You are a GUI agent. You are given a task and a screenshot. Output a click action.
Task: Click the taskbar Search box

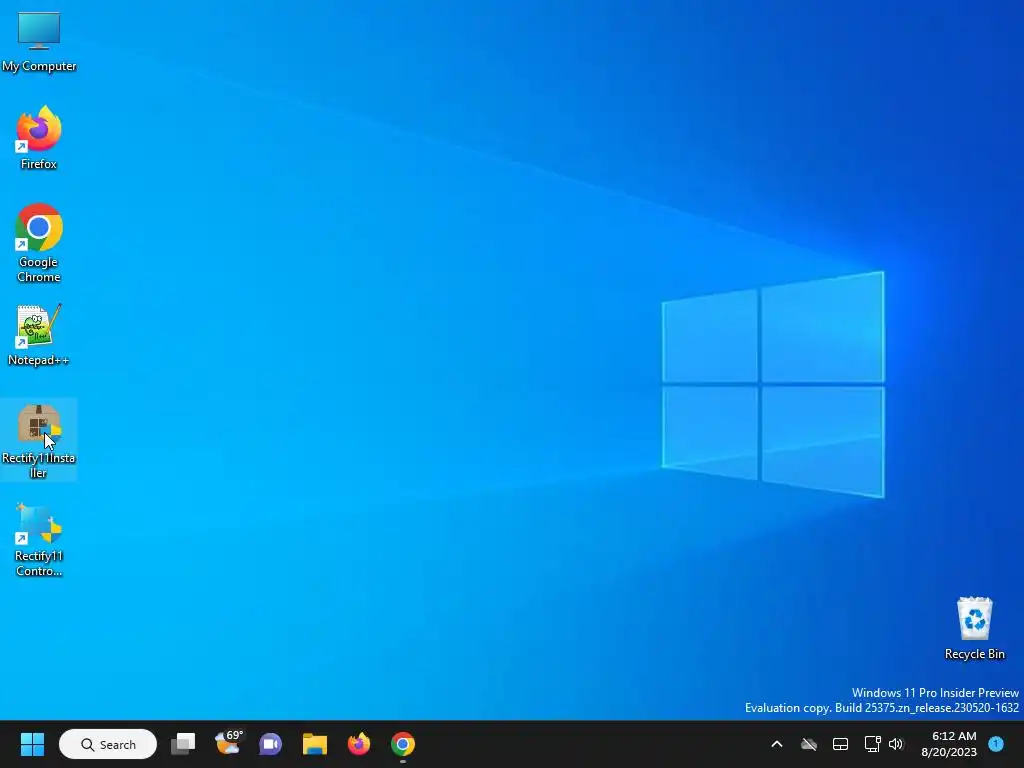coord(108,744)
